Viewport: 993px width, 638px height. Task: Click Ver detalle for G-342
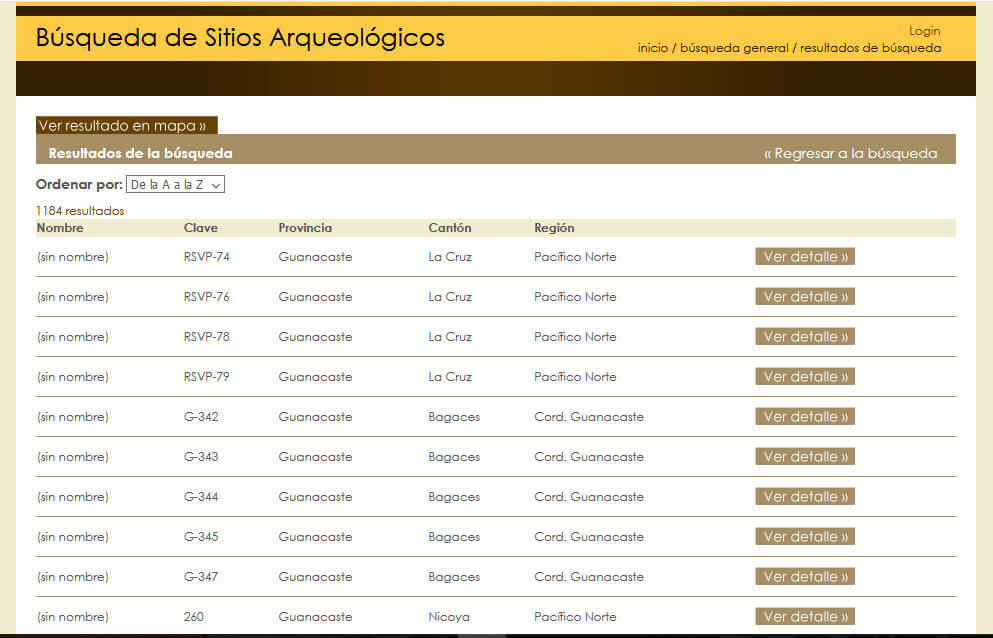pos(805,416)
